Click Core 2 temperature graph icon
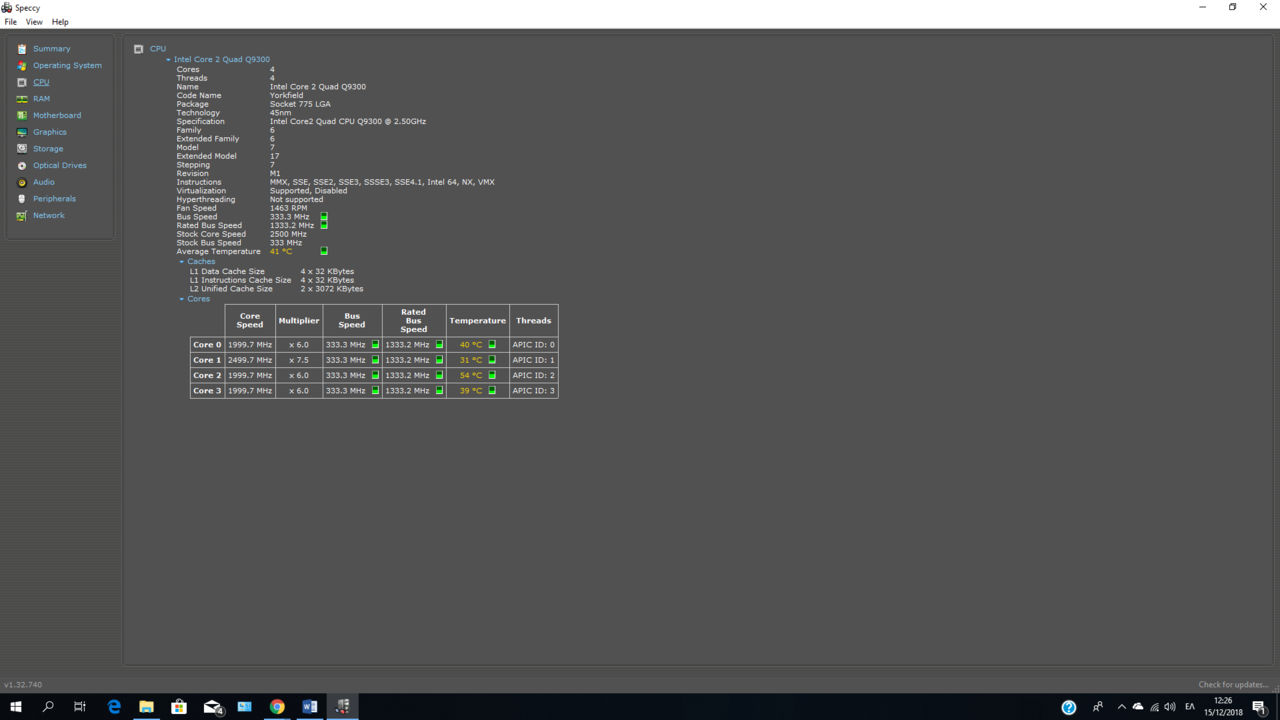This screenshot has width=1280, height=720. pos(492,375)
